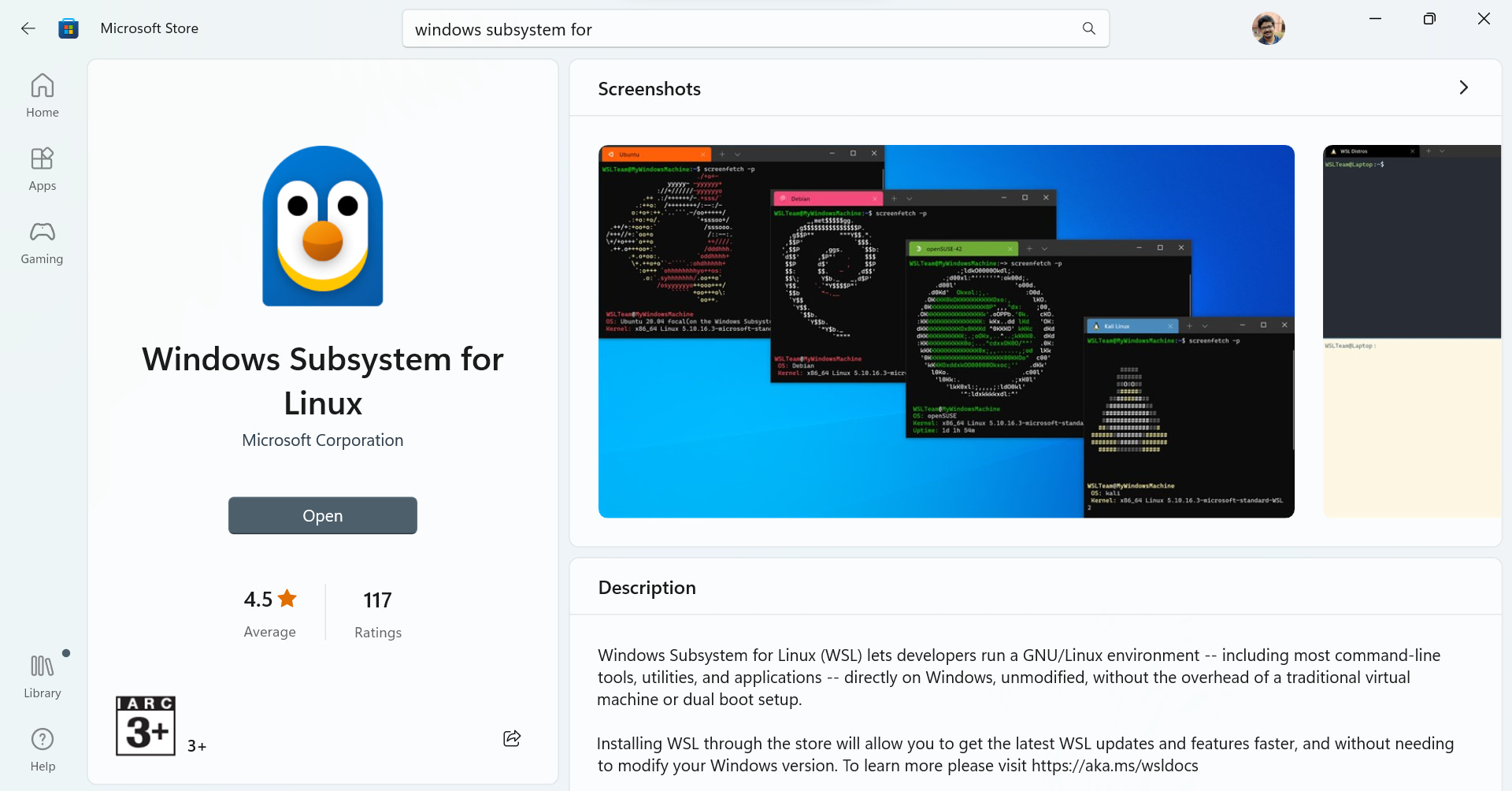The width and height of the screenshot is (1512, 791).
Task: Select the partially visible WSL Distros screenshot
Action: [1412, 331]
